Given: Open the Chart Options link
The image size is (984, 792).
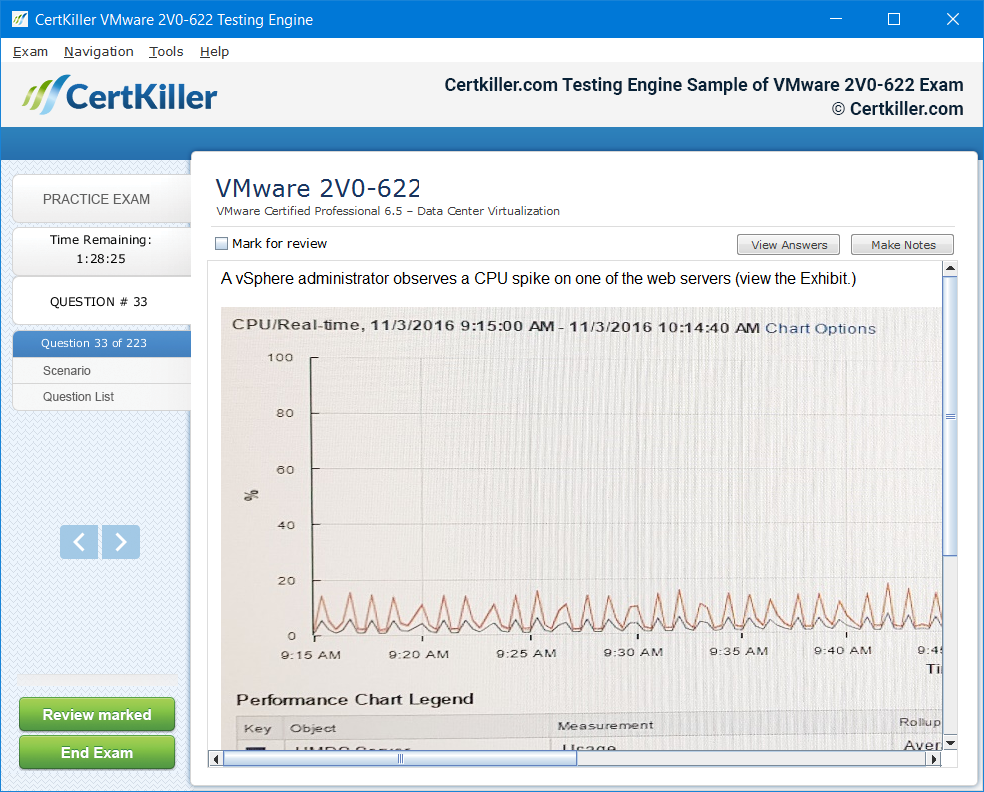Looking at the screenshot, I should pos(820,328).
